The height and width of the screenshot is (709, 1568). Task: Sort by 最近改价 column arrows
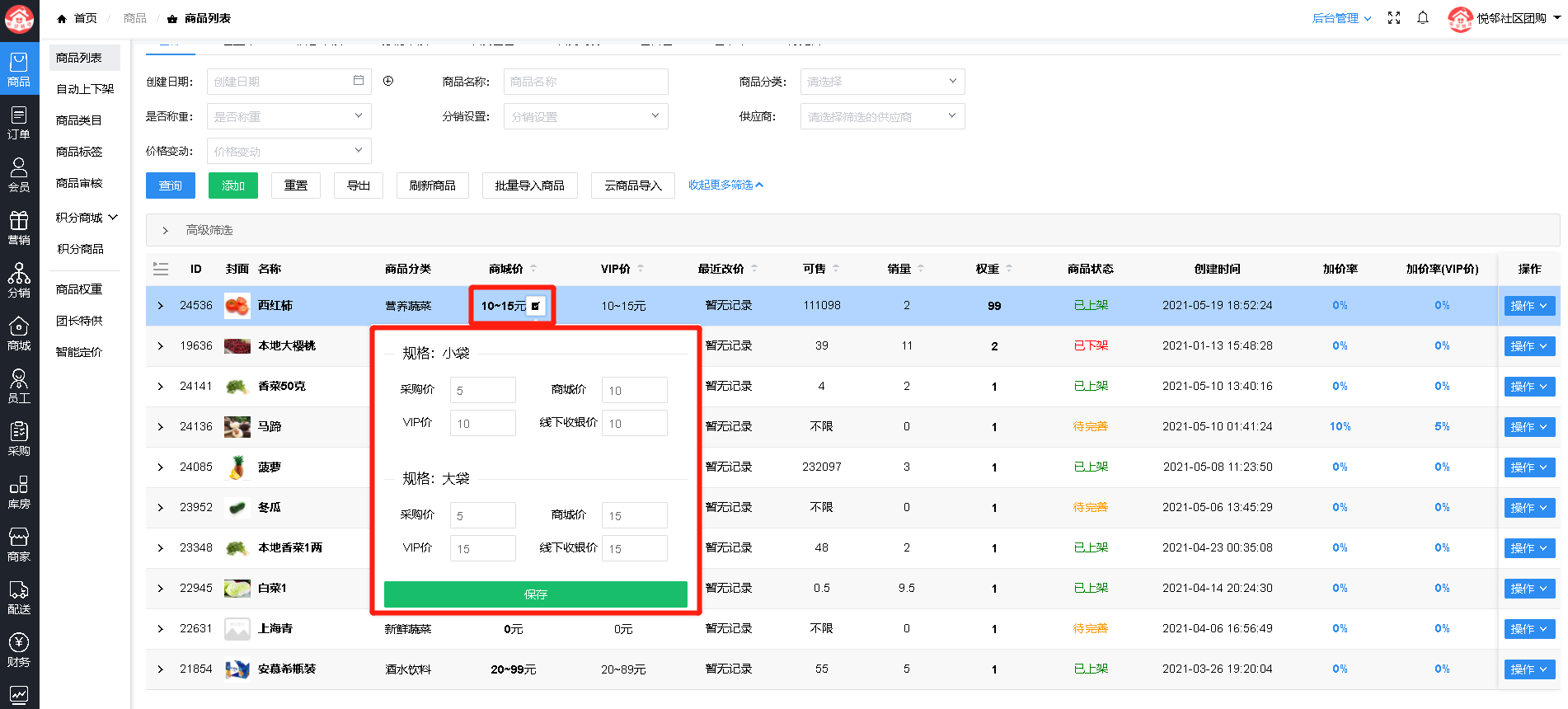[x=754, y=269]
